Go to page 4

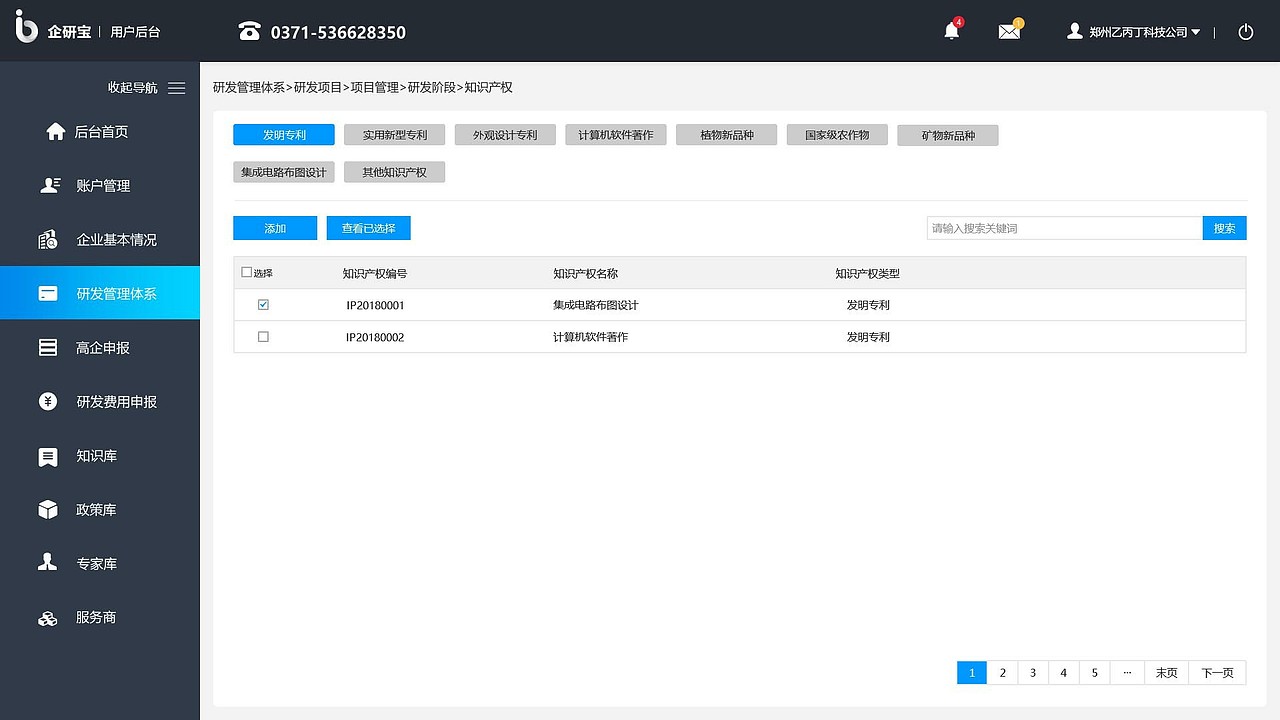pos(1064,673)
